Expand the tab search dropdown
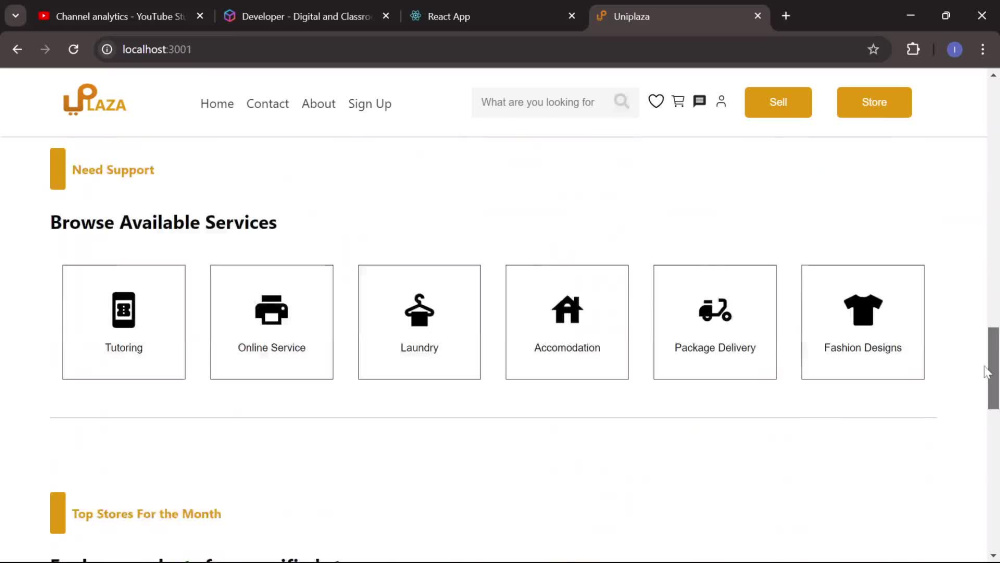The image size is (1000, 563). [15, 16]
